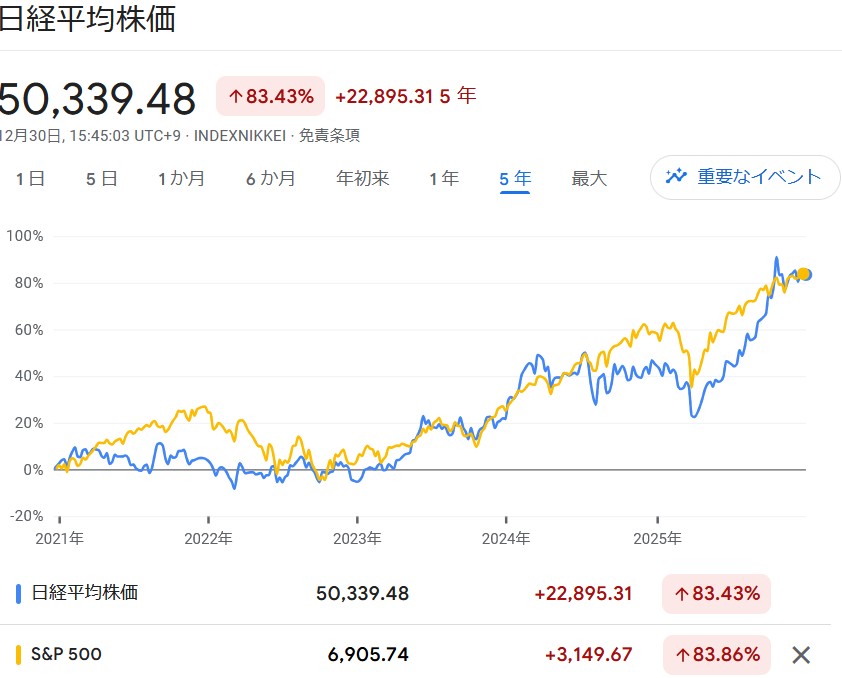The image size is (842, 678).
Task: Select the 1日 time range tab
Action: pos(30,179)
